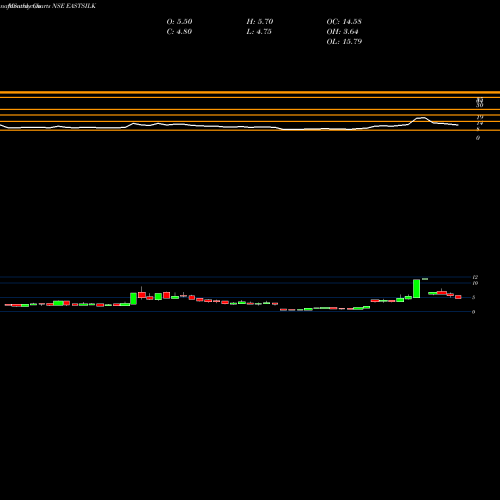Click the '0' label on the candlestick axis

pos(473,312)
